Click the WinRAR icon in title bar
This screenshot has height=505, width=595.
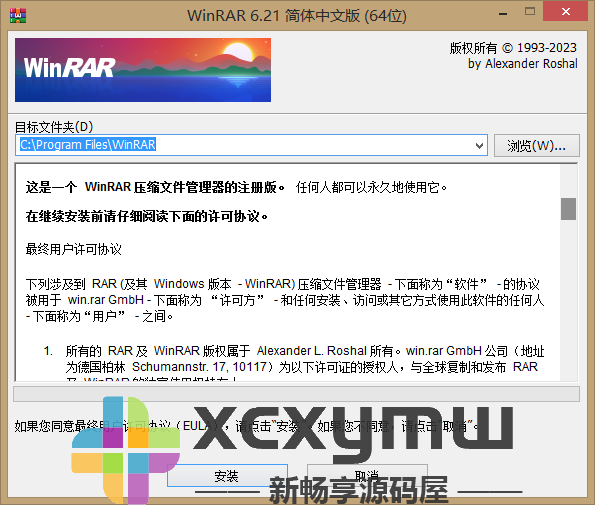click(x=18, y=15)
